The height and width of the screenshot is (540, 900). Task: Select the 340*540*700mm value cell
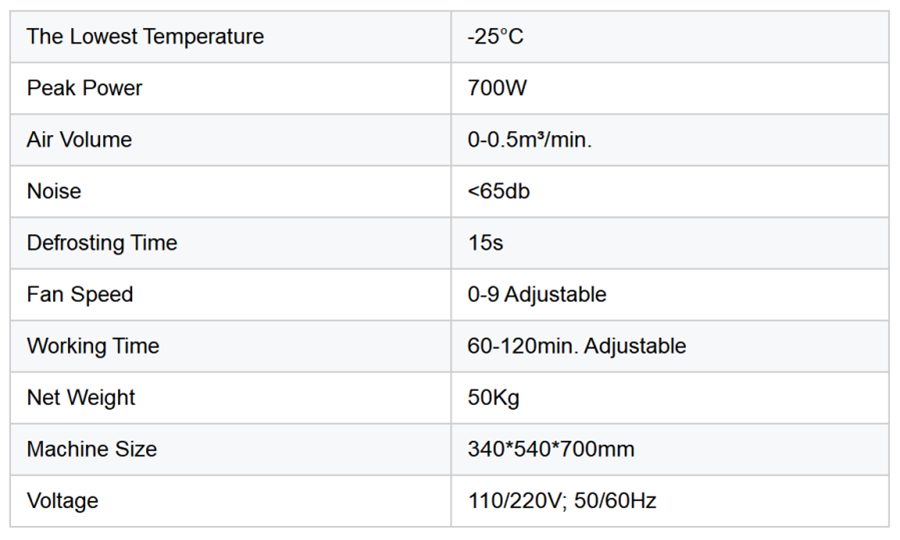(551, 449)
